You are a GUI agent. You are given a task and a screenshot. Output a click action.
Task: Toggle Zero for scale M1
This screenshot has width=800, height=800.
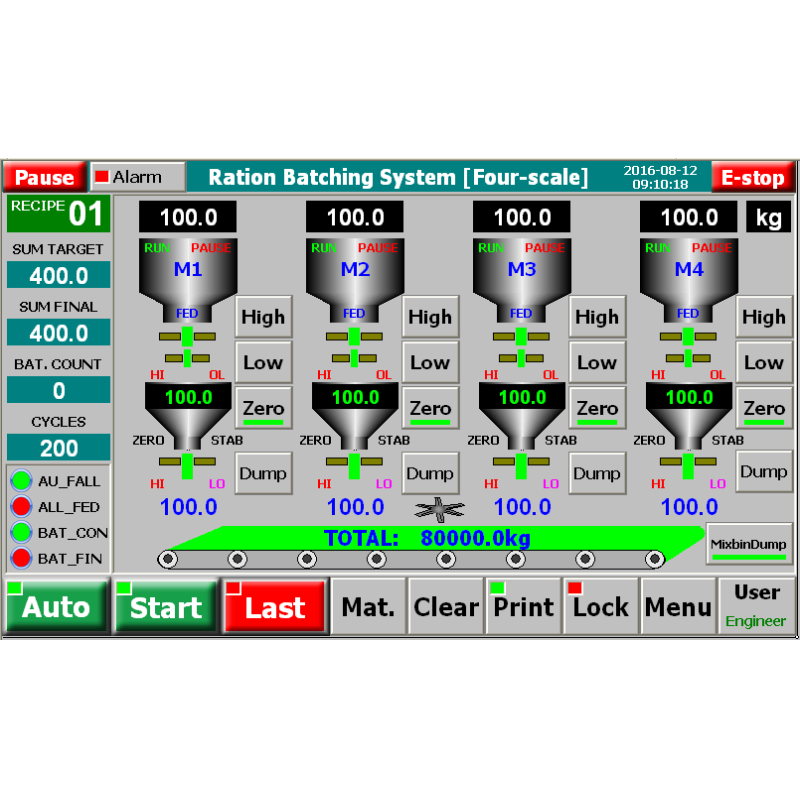[263, 408]
